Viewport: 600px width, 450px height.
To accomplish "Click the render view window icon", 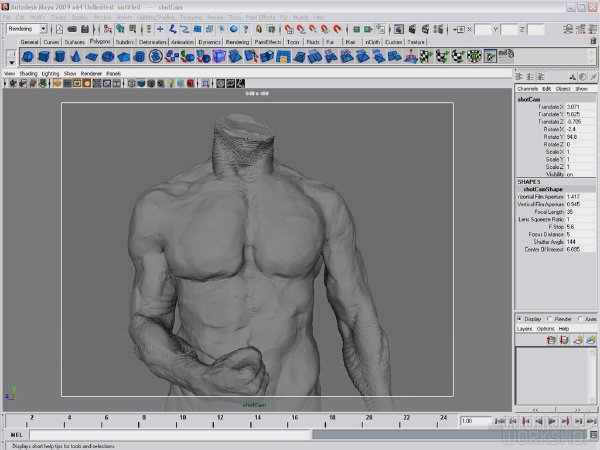I will pos(399,29).
